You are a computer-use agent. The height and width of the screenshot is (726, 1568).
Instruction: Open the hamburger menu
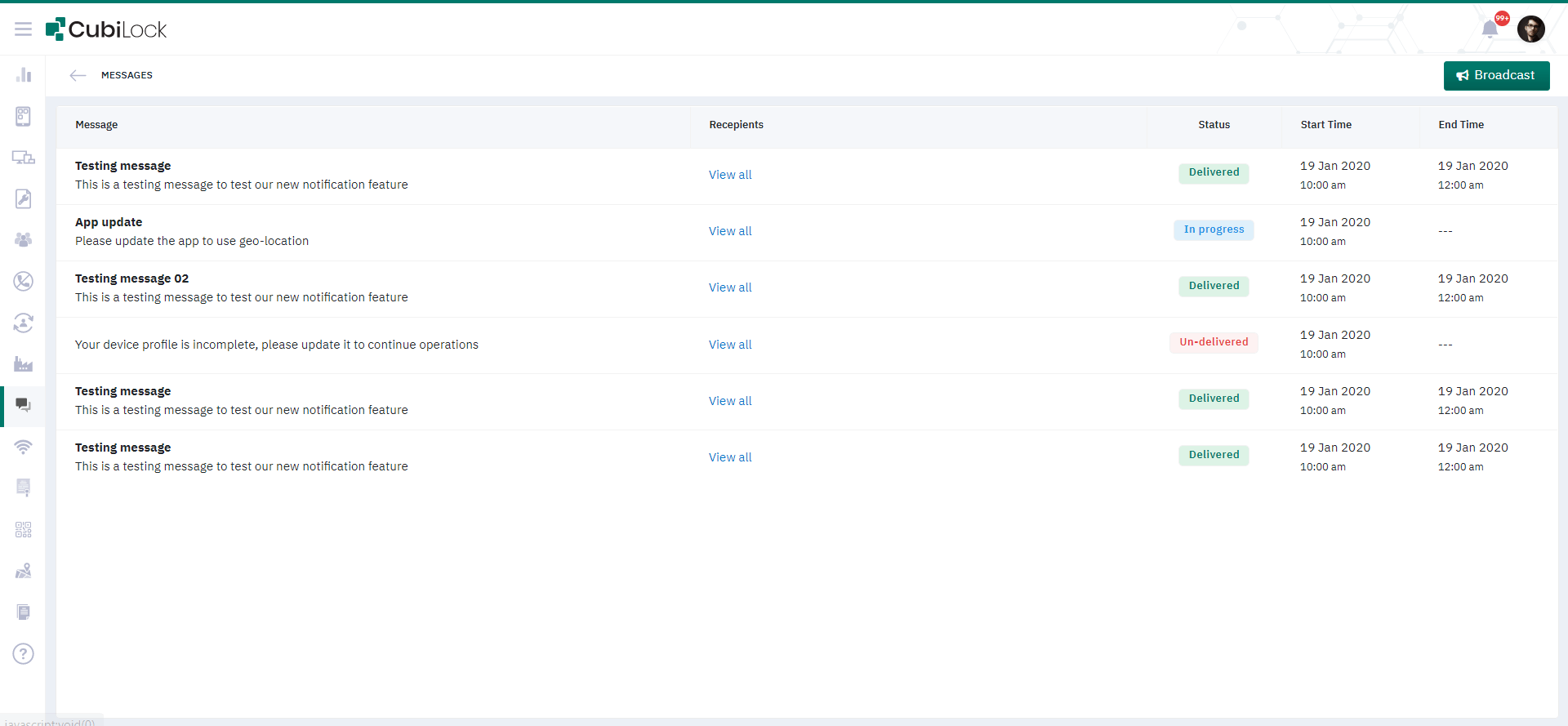[23, 29]
